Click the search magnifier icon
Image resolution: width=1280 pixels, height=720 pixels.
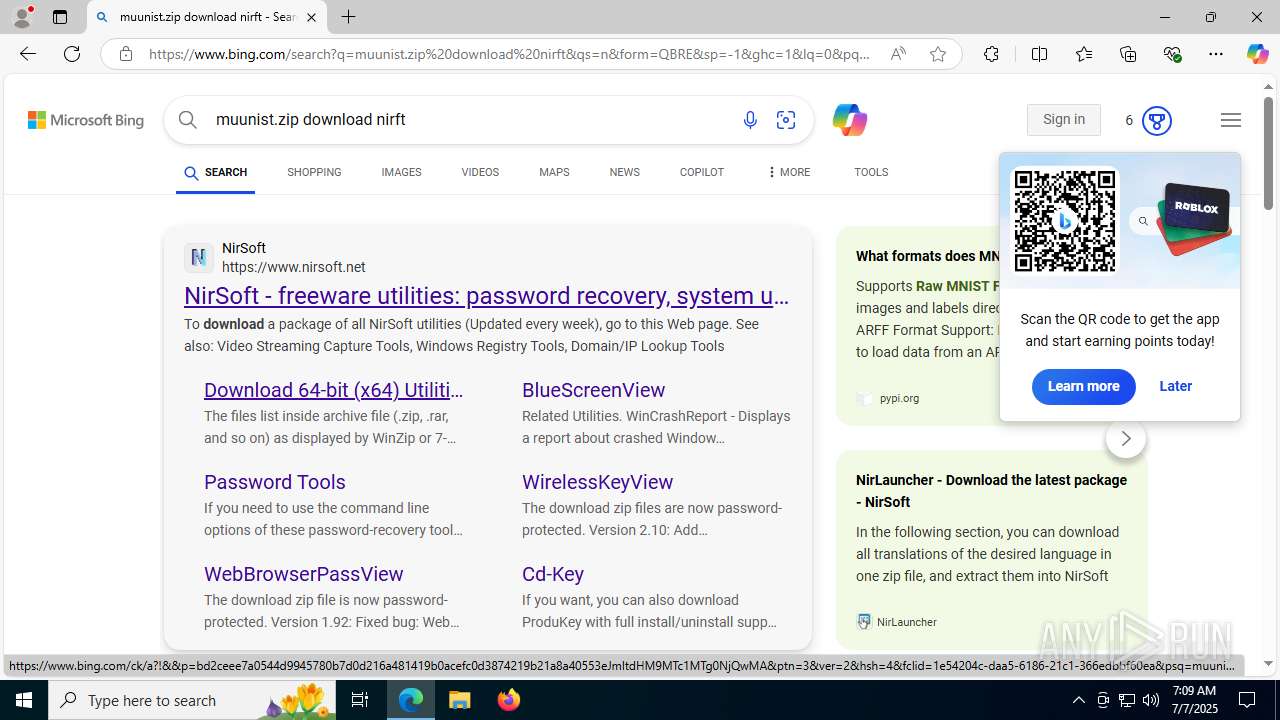(188, 120)
